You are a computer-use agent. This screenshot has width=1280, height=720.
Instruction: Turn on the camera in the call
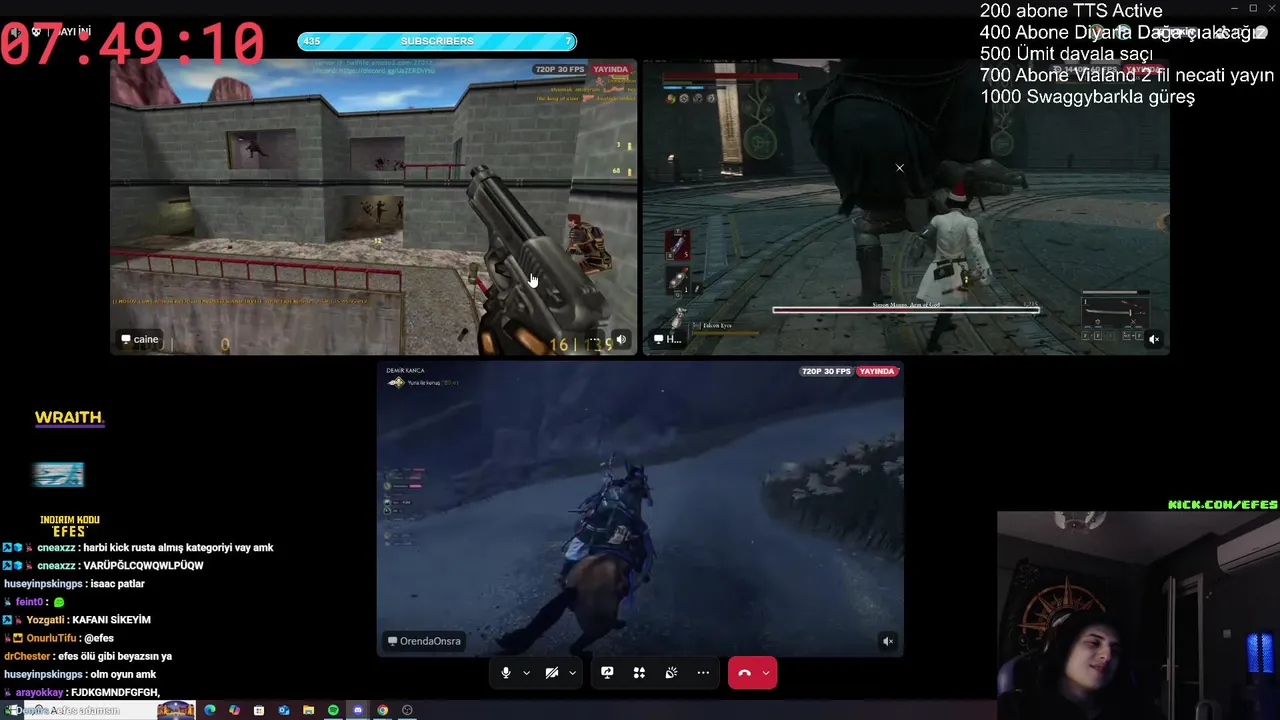point(551,673)
